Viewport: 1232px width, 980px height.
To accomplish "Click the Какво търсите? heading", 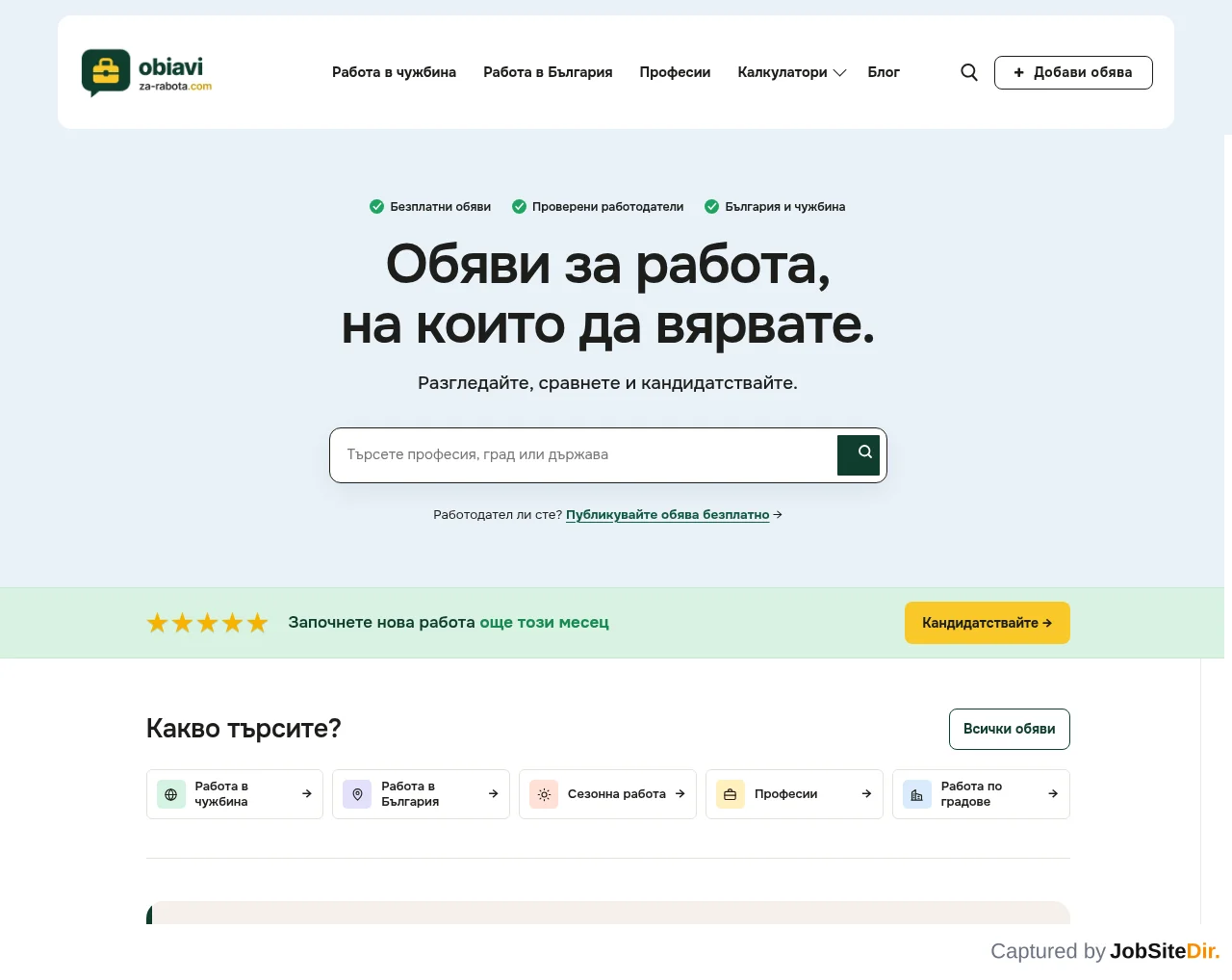I will point(244,729).
